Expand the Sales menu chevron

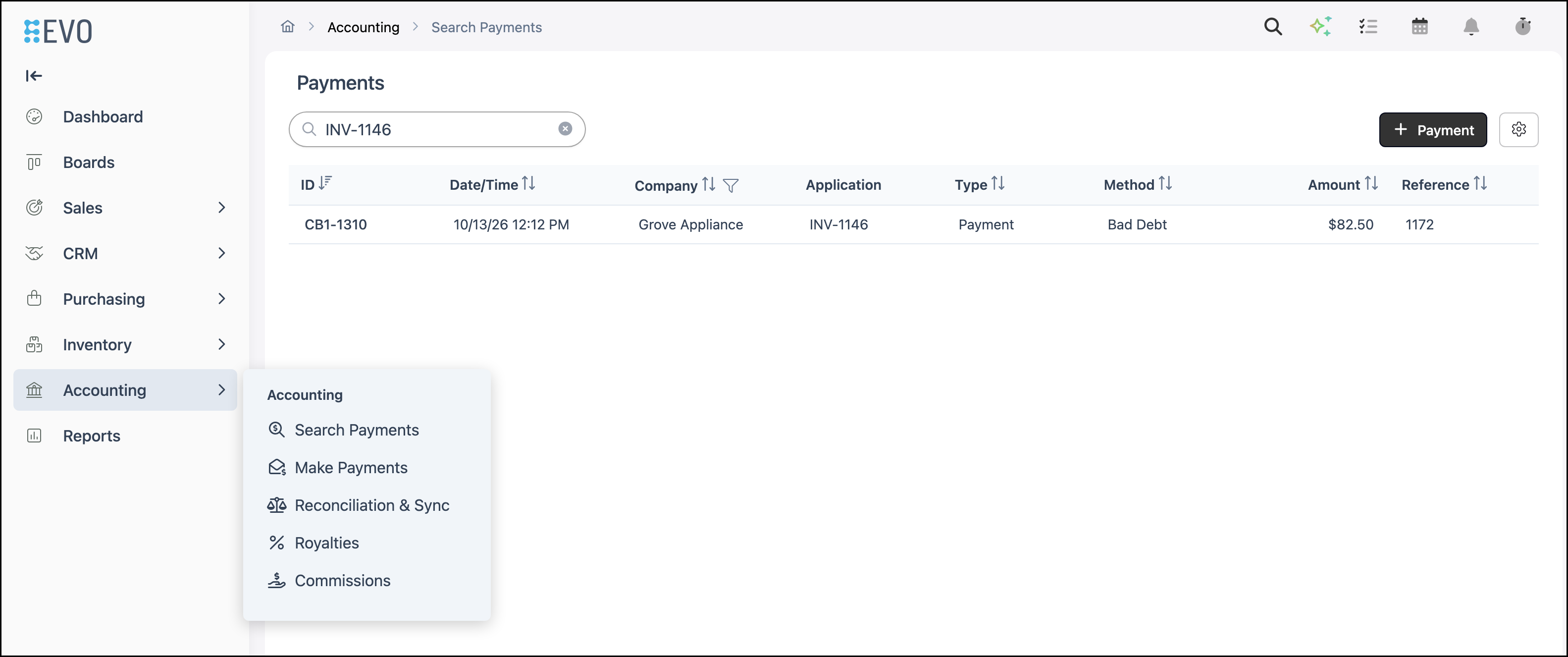[221, 208]
